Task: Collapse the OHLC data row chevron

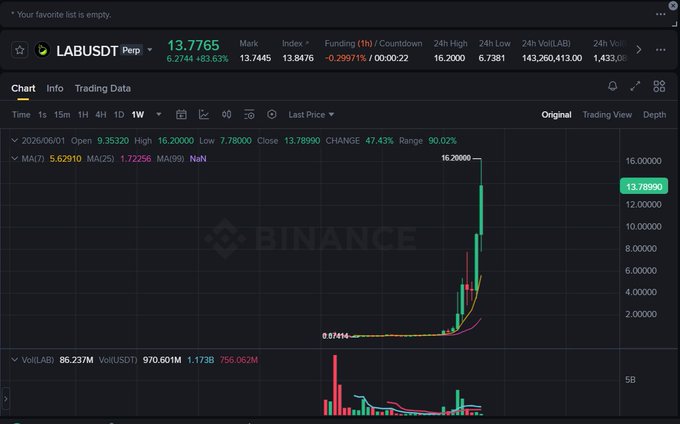Action: (14, 140)
